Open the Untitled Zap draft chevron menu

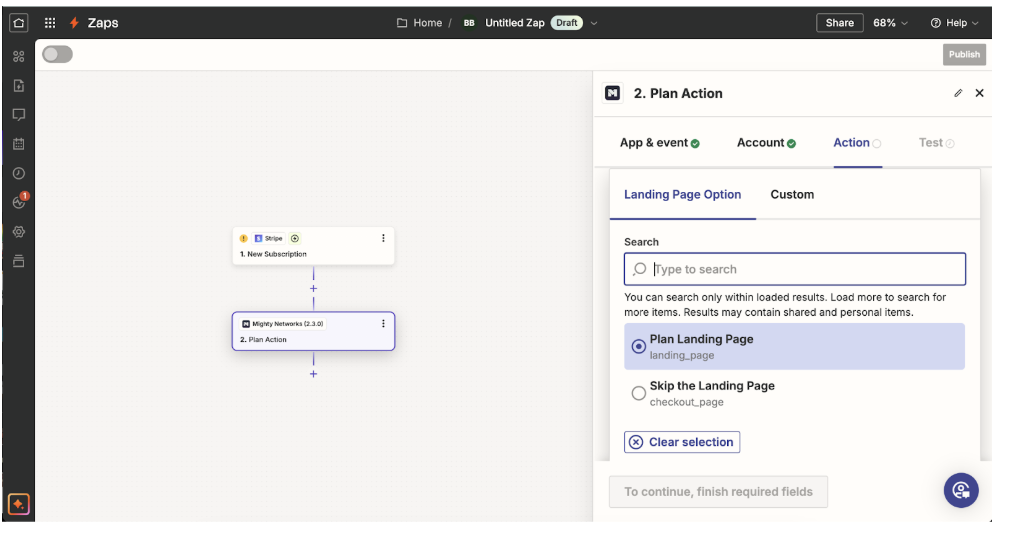point(594,23)
